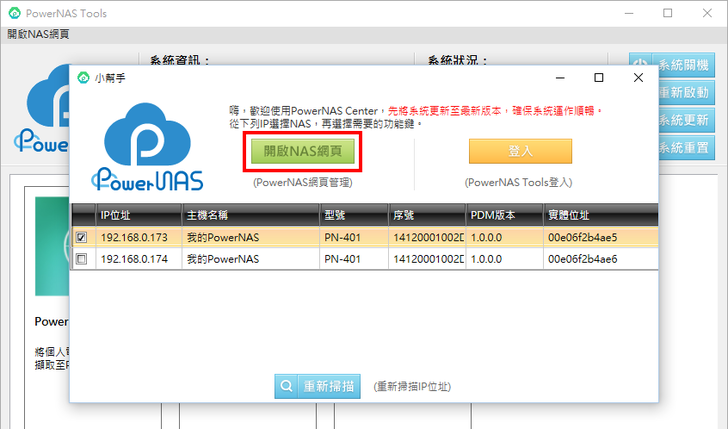Click the PowerNAS Tools title bar app icon
Image resolution: width=728 pixels, height=429 pixels.
tap(14, 13)
